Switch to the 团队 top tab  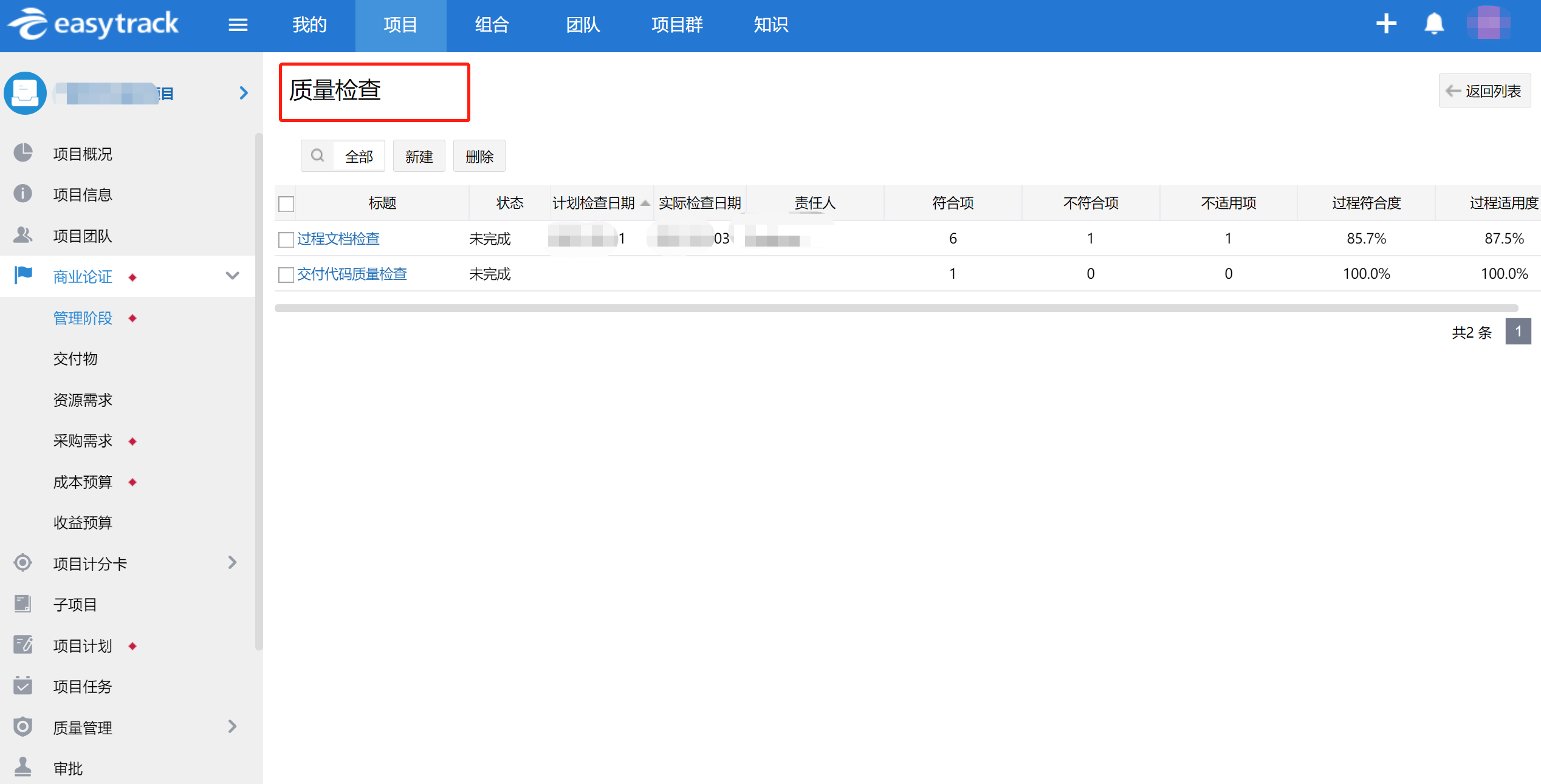pyautogui.click(x=583, y=25)
